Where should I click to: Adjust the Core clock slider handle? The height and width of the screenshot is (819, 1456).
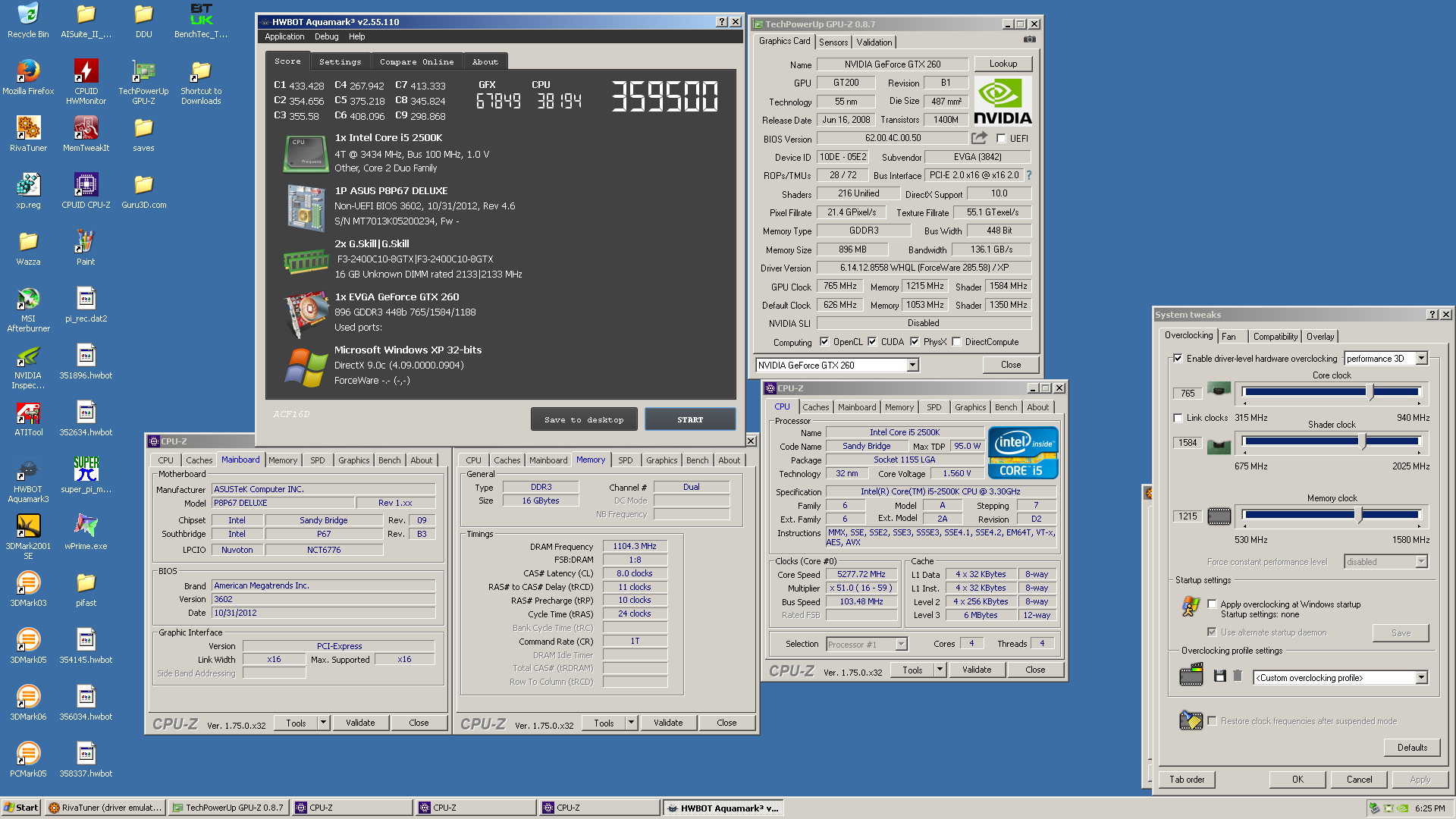[x=1370, y=392]
